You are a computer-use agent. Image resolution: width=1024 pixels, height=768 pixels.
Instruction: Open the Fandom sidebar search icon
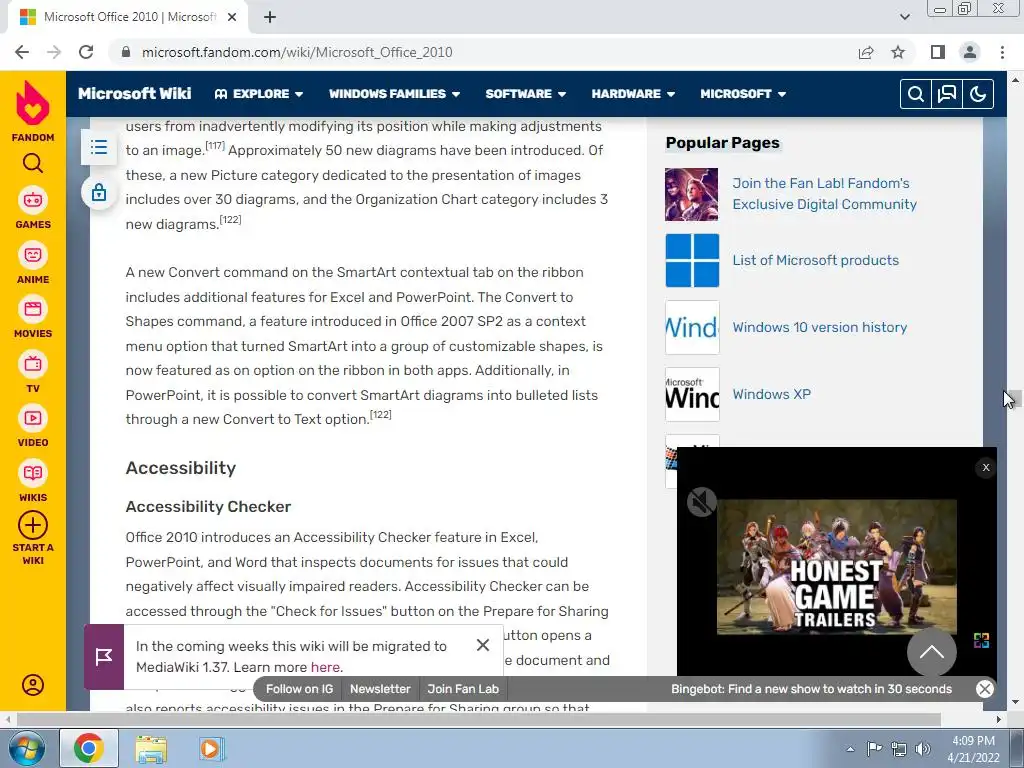point(33,163)
